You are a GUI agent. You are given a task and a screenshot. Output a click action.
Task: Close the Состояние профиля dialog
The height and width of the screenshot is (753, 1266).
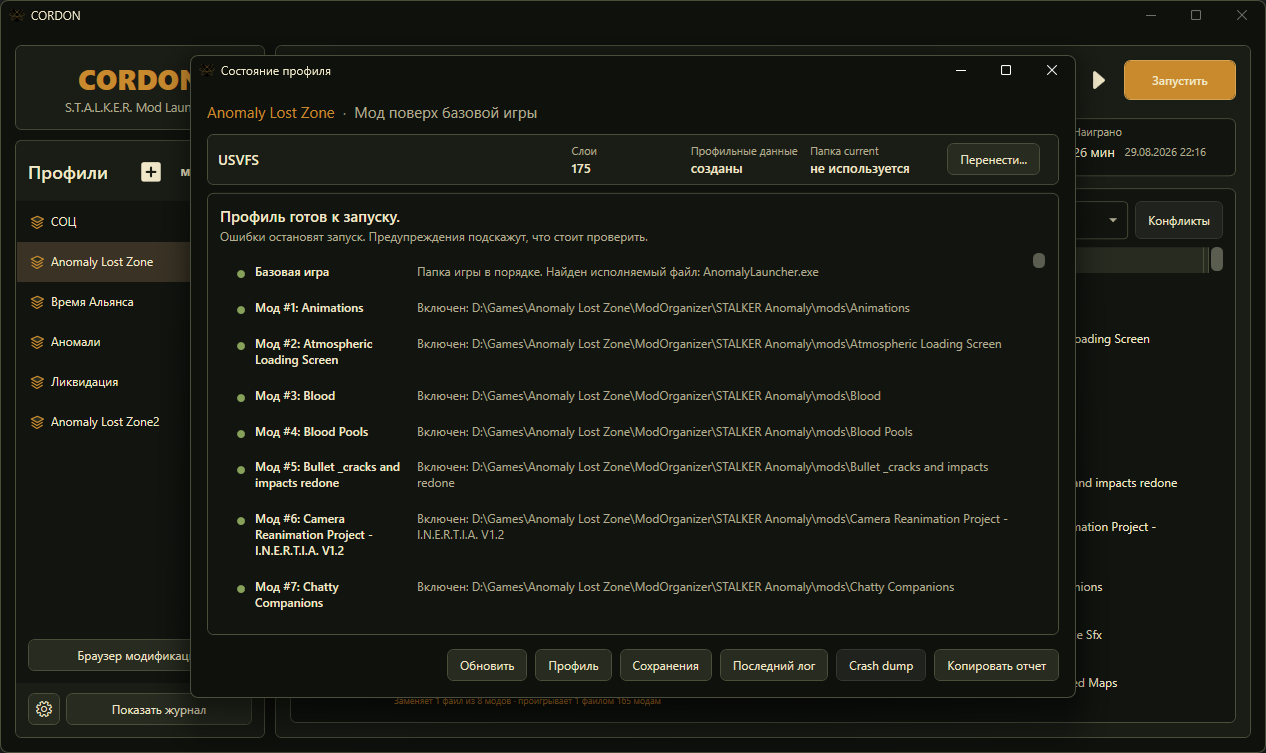coord(1052,70)
